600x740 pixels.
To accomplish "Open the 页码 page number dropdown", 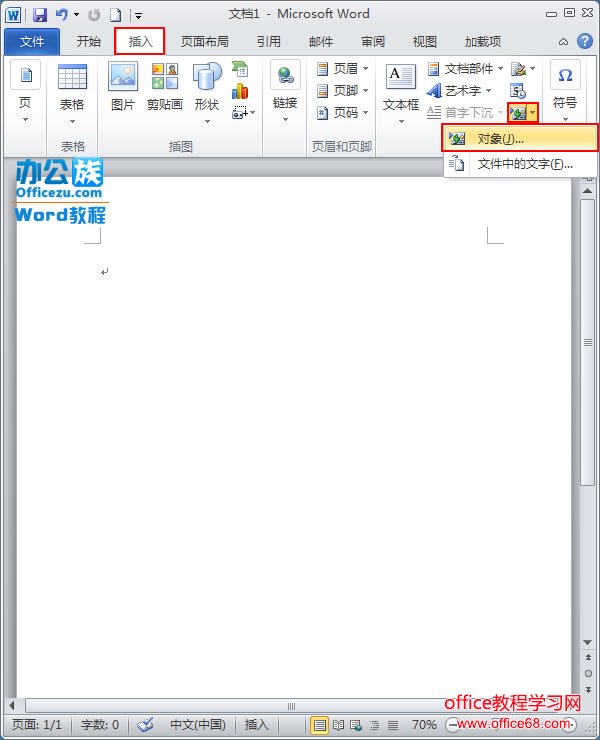I will [x=343, y=113].
